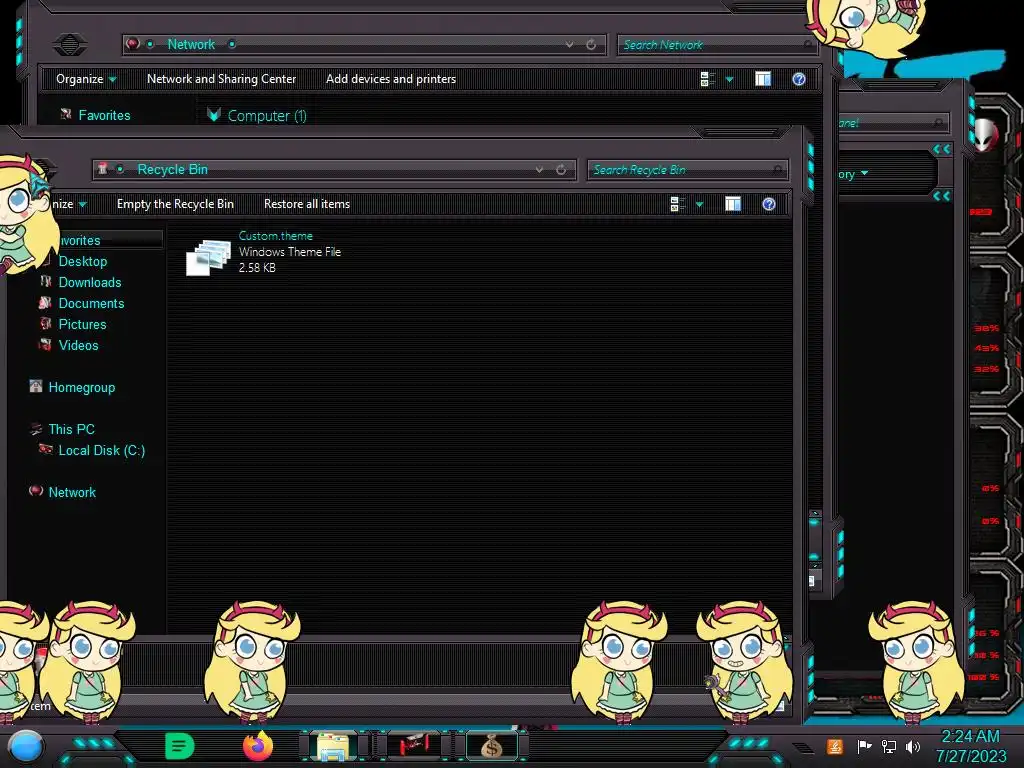The height and width of the screenshot is (768, 1024).
Task: Open Local Disk (C:) in navigation pane
Action: point(101,450)
